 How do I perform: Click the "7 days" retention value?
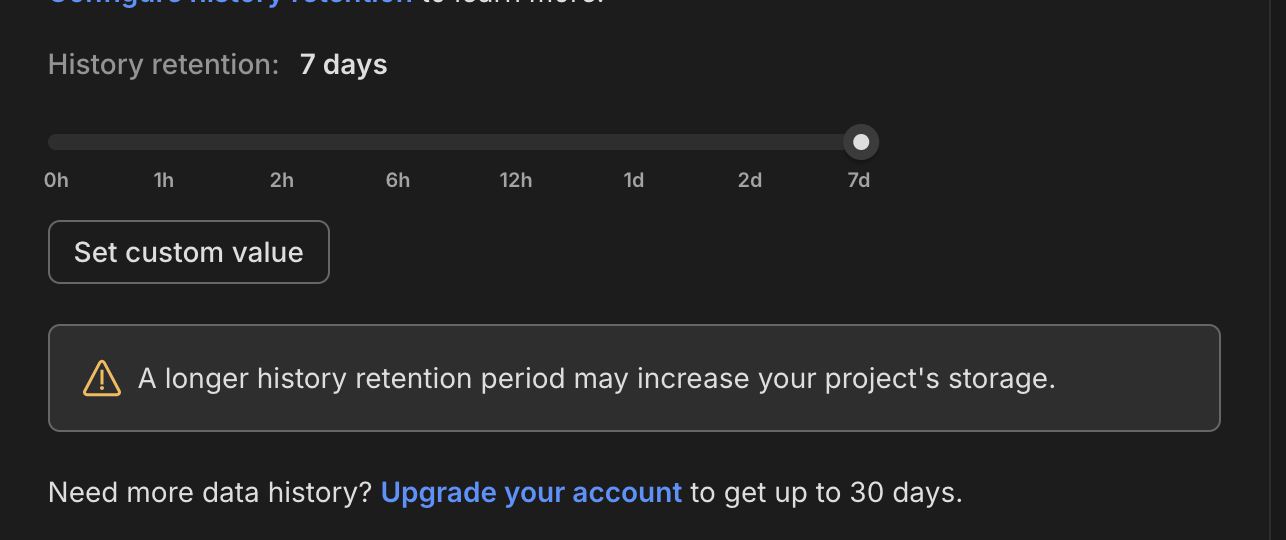pos(343,65)
